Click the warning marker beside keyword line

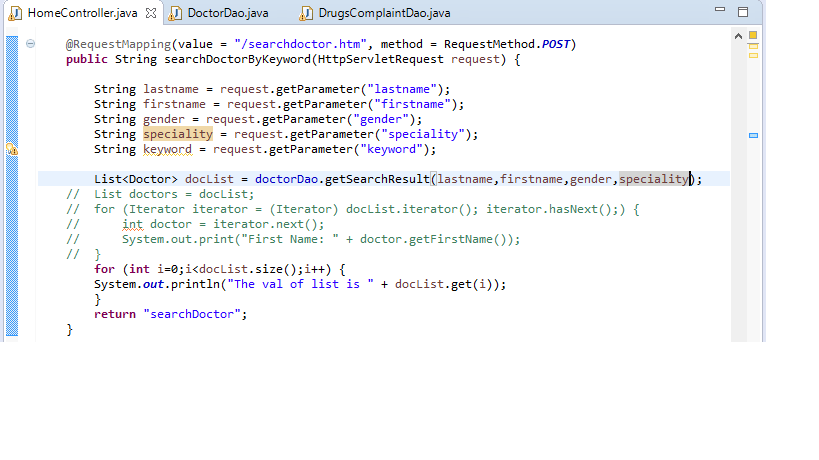coord(11,149)
